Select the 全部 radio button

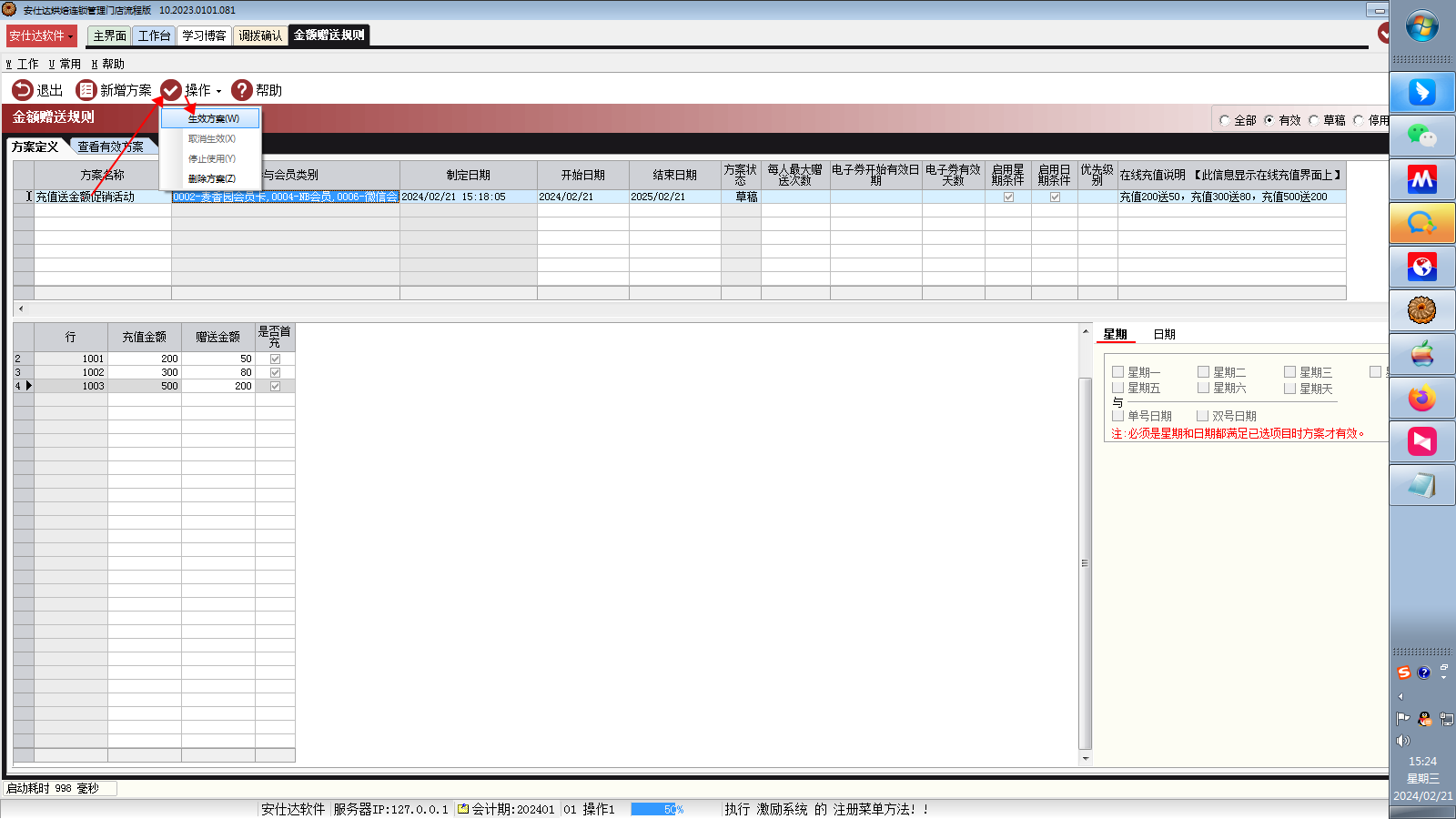pyautogui.click(x=1225, y=120)
